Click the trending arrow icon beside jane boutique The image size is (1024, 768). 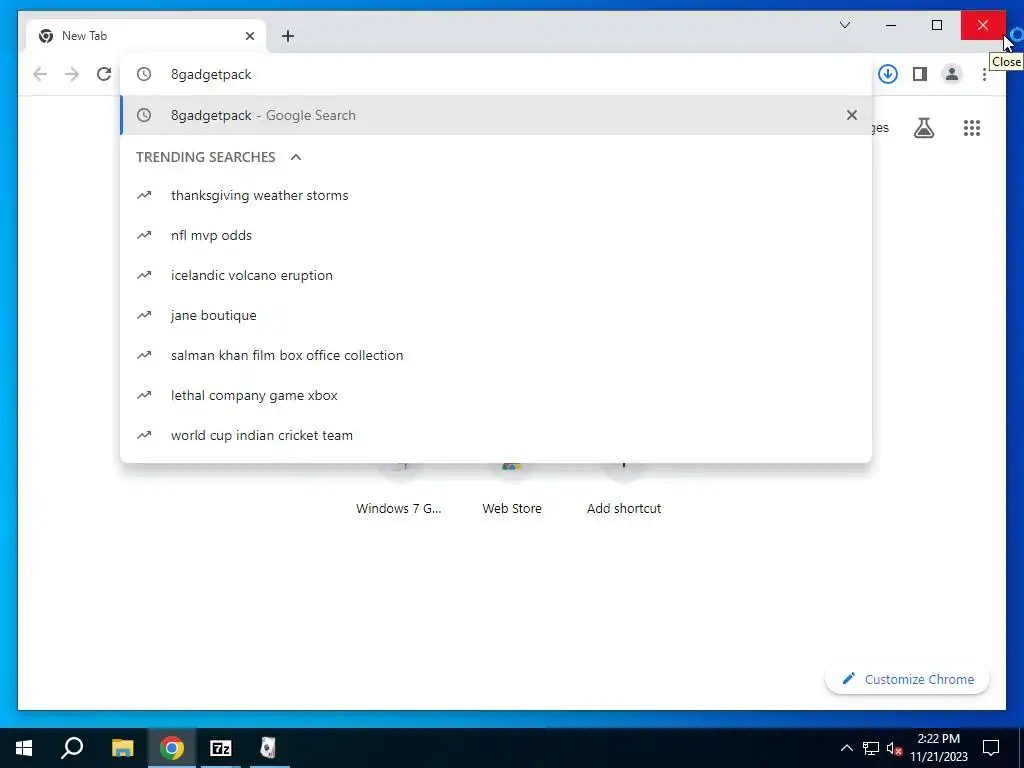tap(144, 315)
